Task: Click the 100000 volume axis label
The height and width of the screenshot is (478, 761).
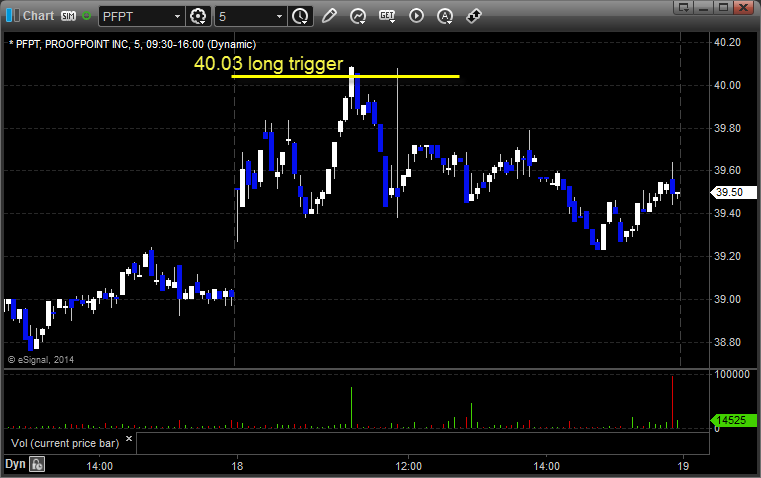Action: click(x=732, y=374)
